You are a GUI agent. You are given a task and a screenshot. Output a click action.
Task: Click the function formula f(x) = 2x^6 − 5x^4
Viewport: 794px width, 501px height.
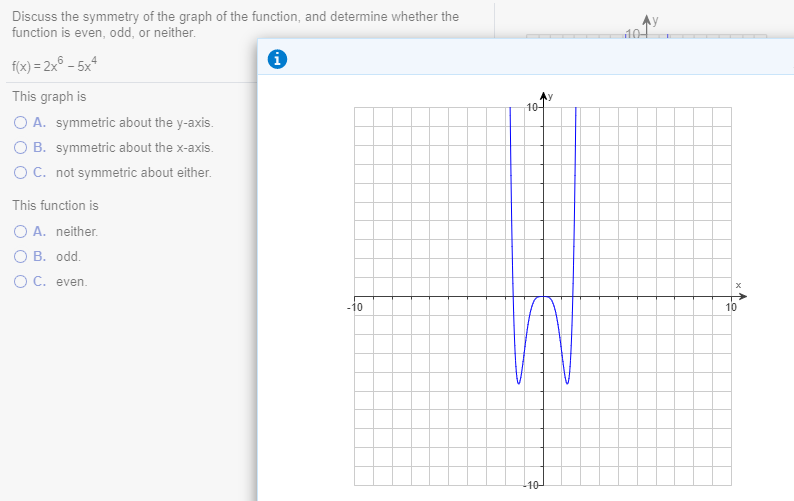pyautogui.click(x=55, y=65)
